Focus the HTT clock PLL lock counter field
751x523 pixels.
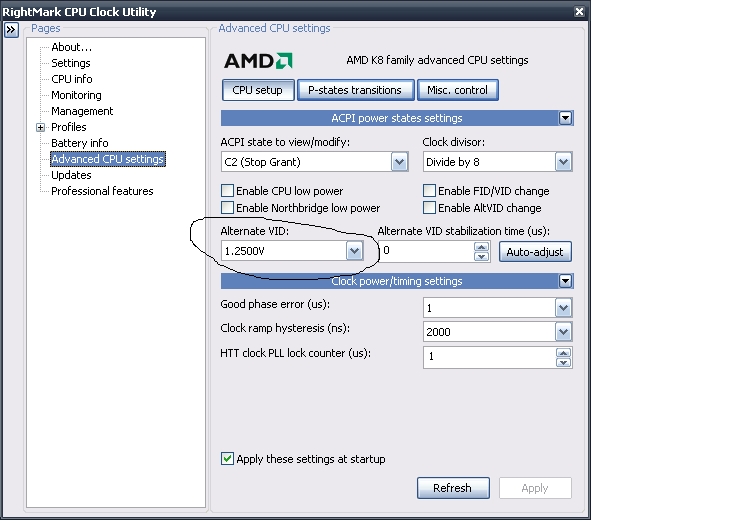(490, 357)
